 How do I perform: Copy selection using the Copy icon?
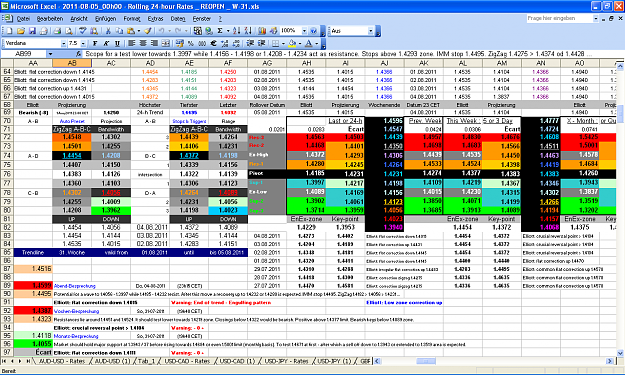point(119,31)
